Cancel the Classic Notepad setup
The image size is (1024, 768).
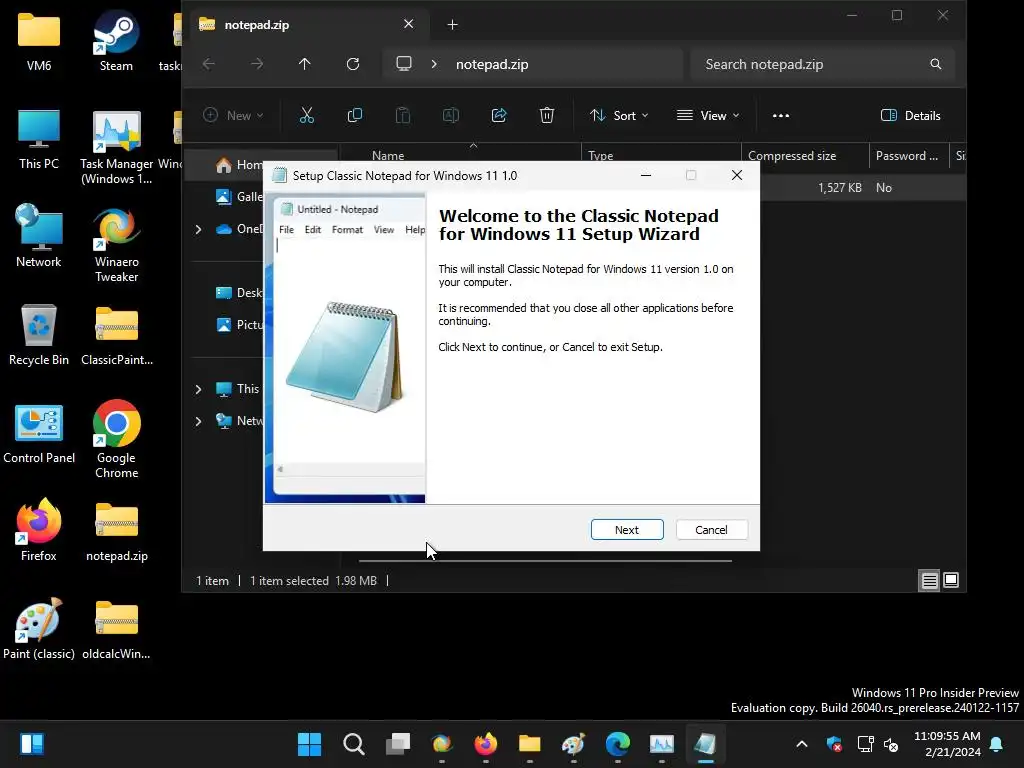(711, 530)
